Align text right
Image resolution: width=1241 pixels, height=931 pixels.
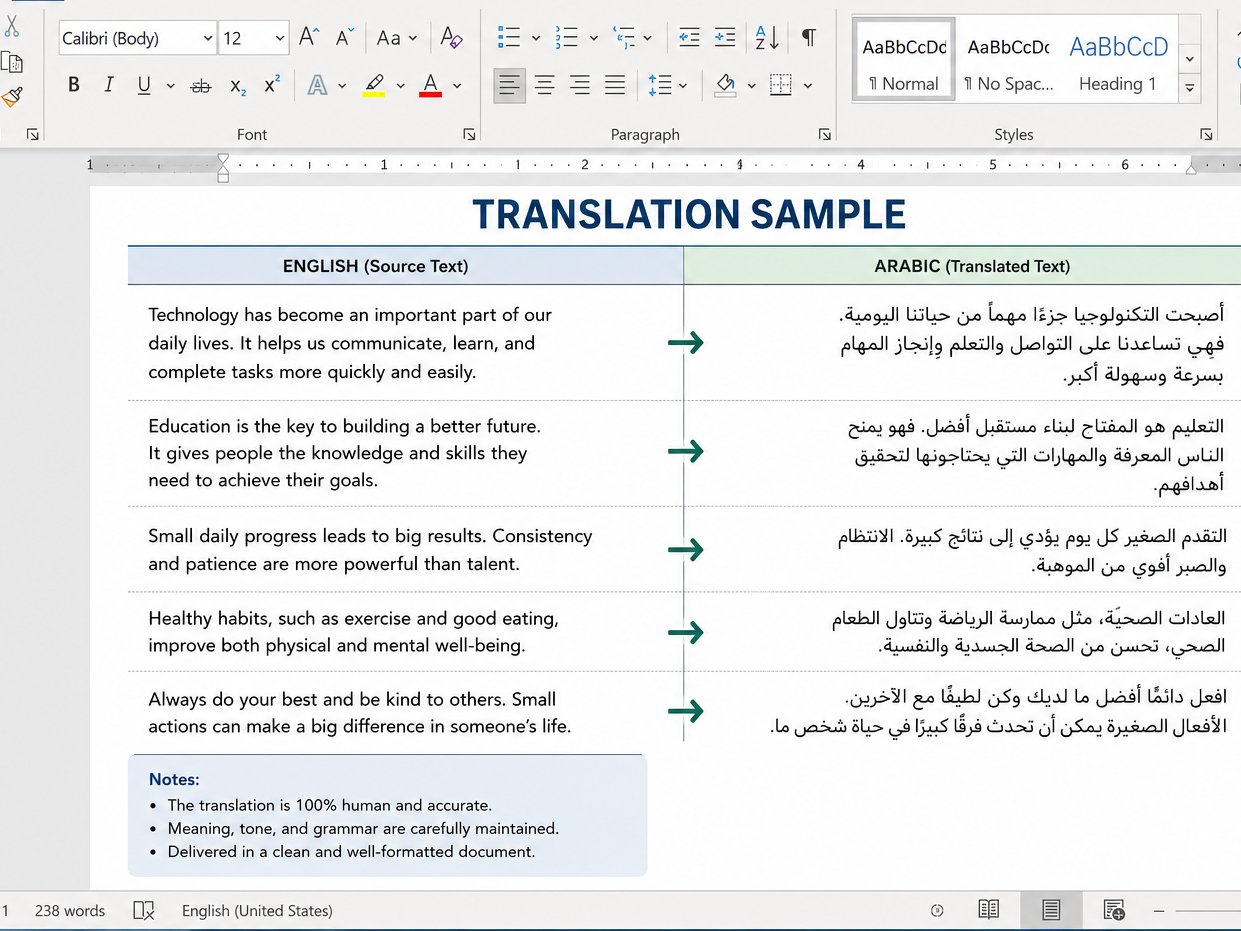pos(580,86)
